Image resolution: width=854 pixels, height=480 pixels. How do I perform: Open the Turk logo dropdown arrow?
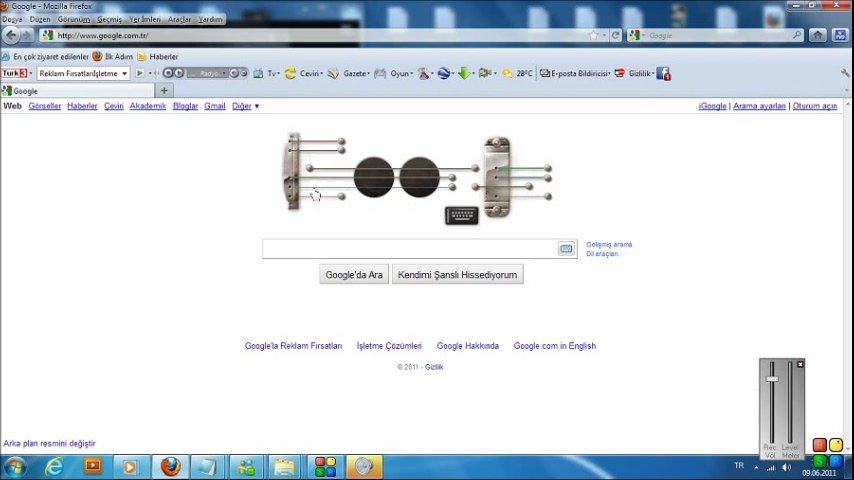pyautogui.click(x=31, y=73)
